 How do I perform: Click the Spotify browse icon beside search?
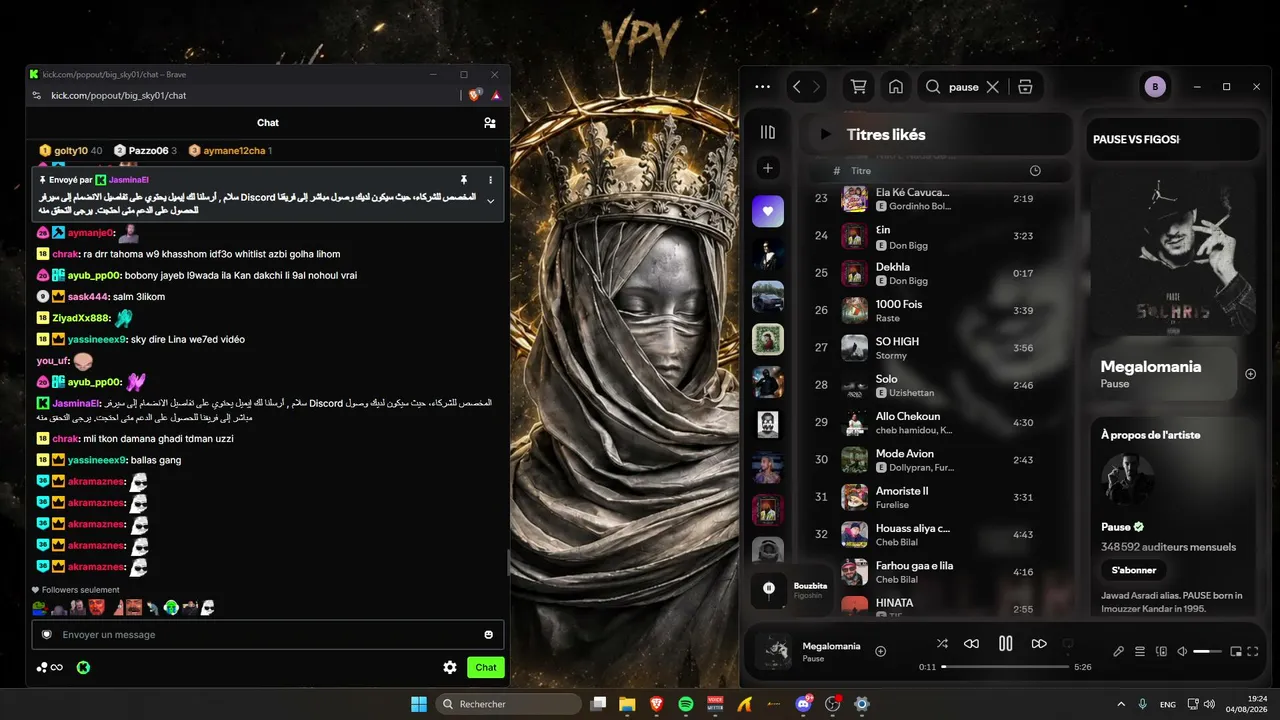click(1025, 87)
